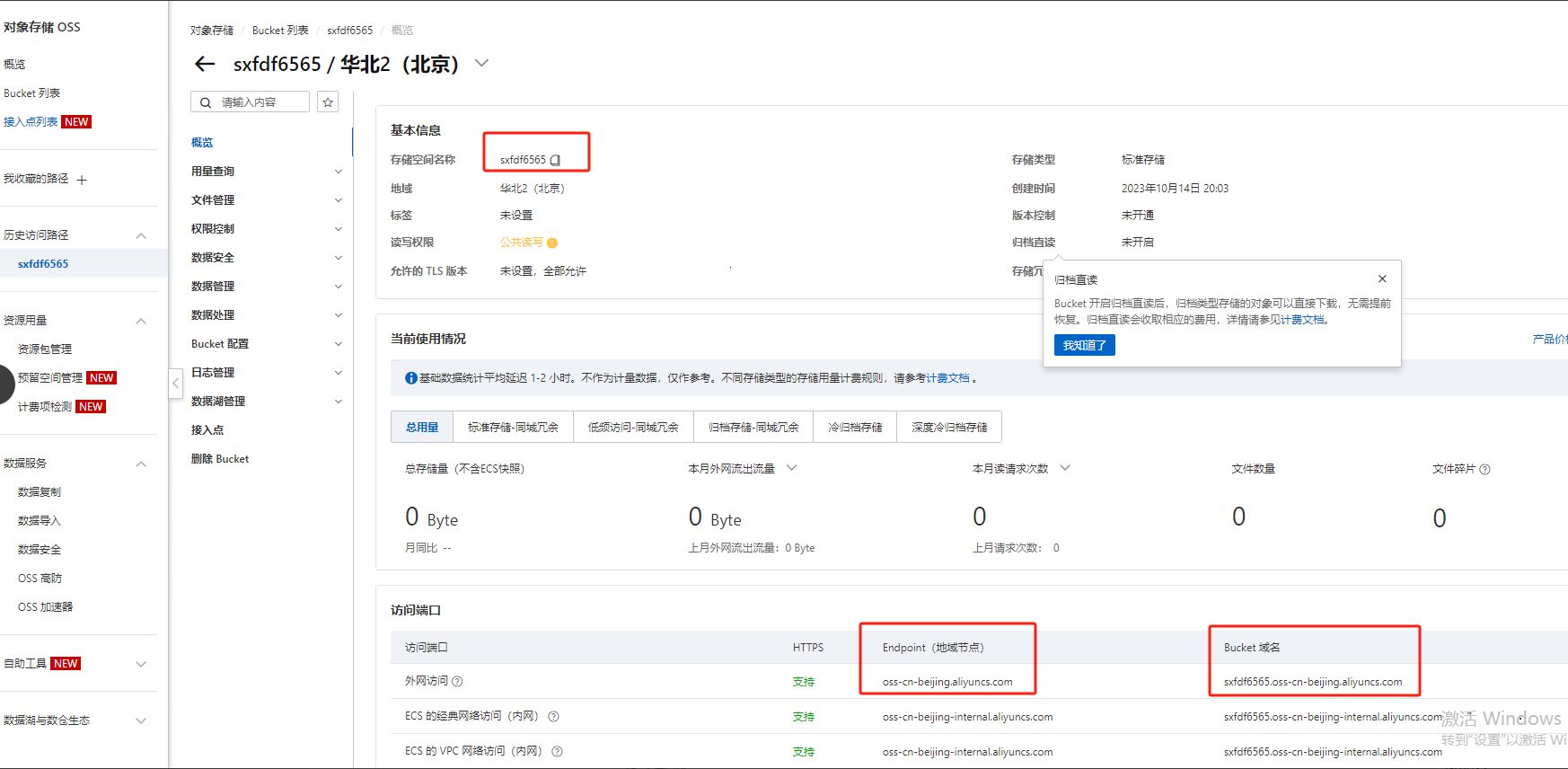Add a favorite path with plus icon
The width and height of the screenshot is (1568, 769).
point(82,180)
